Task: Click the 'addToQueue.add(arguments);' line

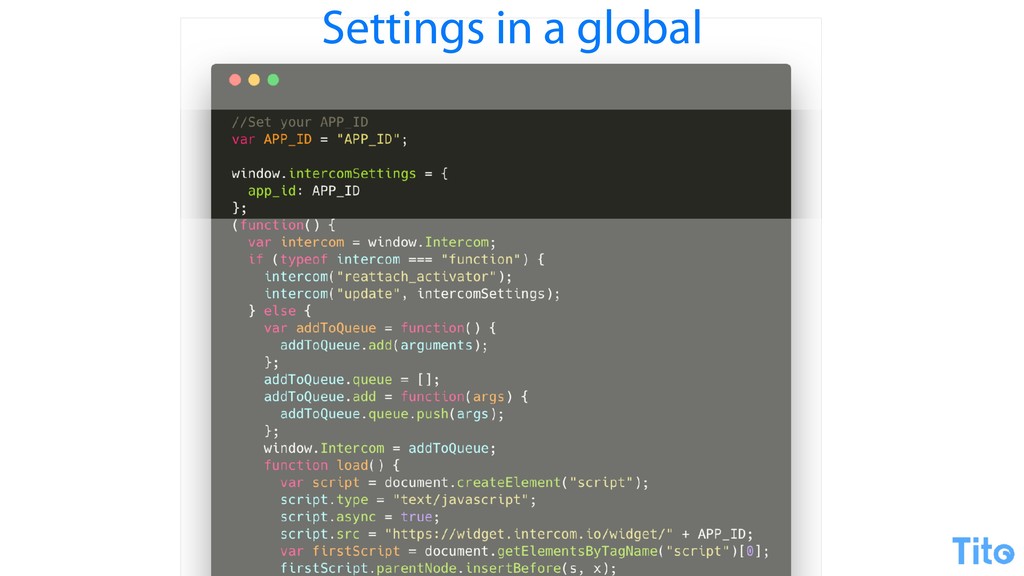Action: point(384,345)
